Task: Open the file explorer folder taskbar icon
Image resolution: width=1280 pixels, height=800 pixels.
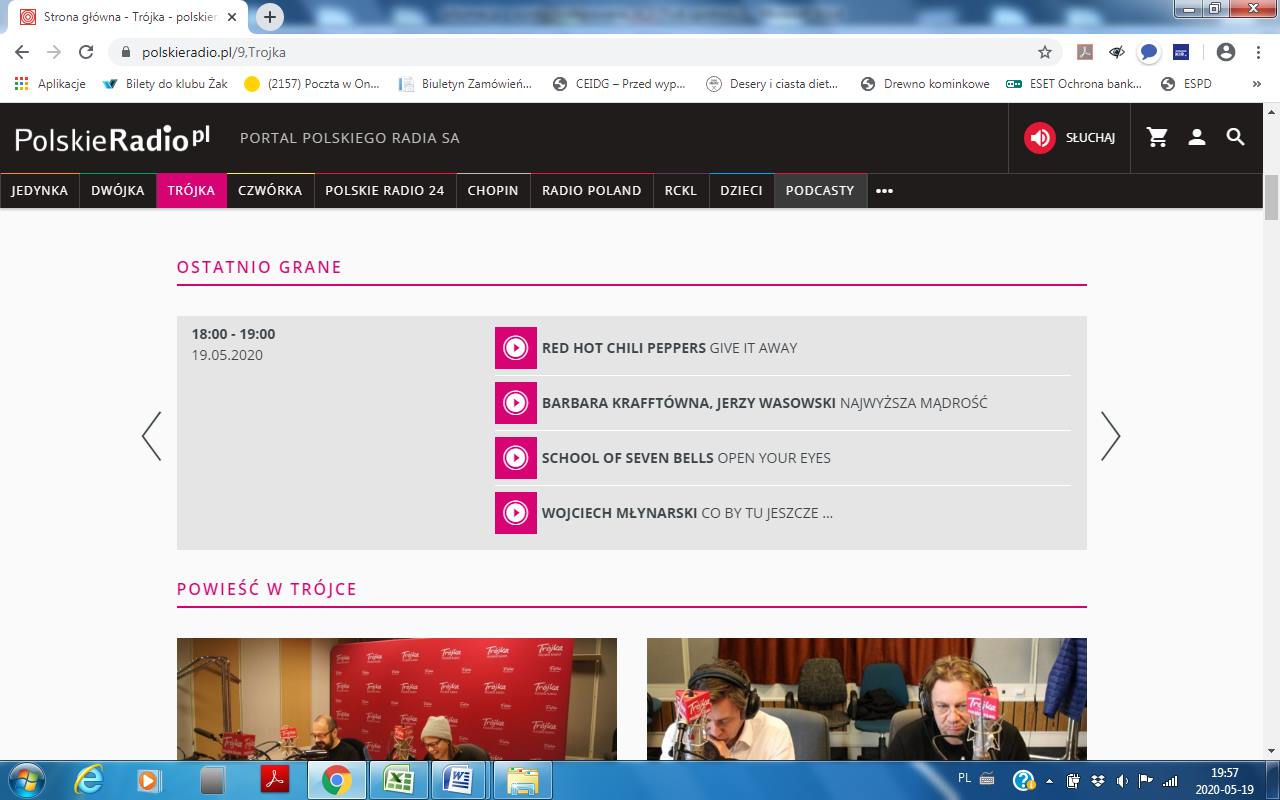Action: [x=522, y=780]
